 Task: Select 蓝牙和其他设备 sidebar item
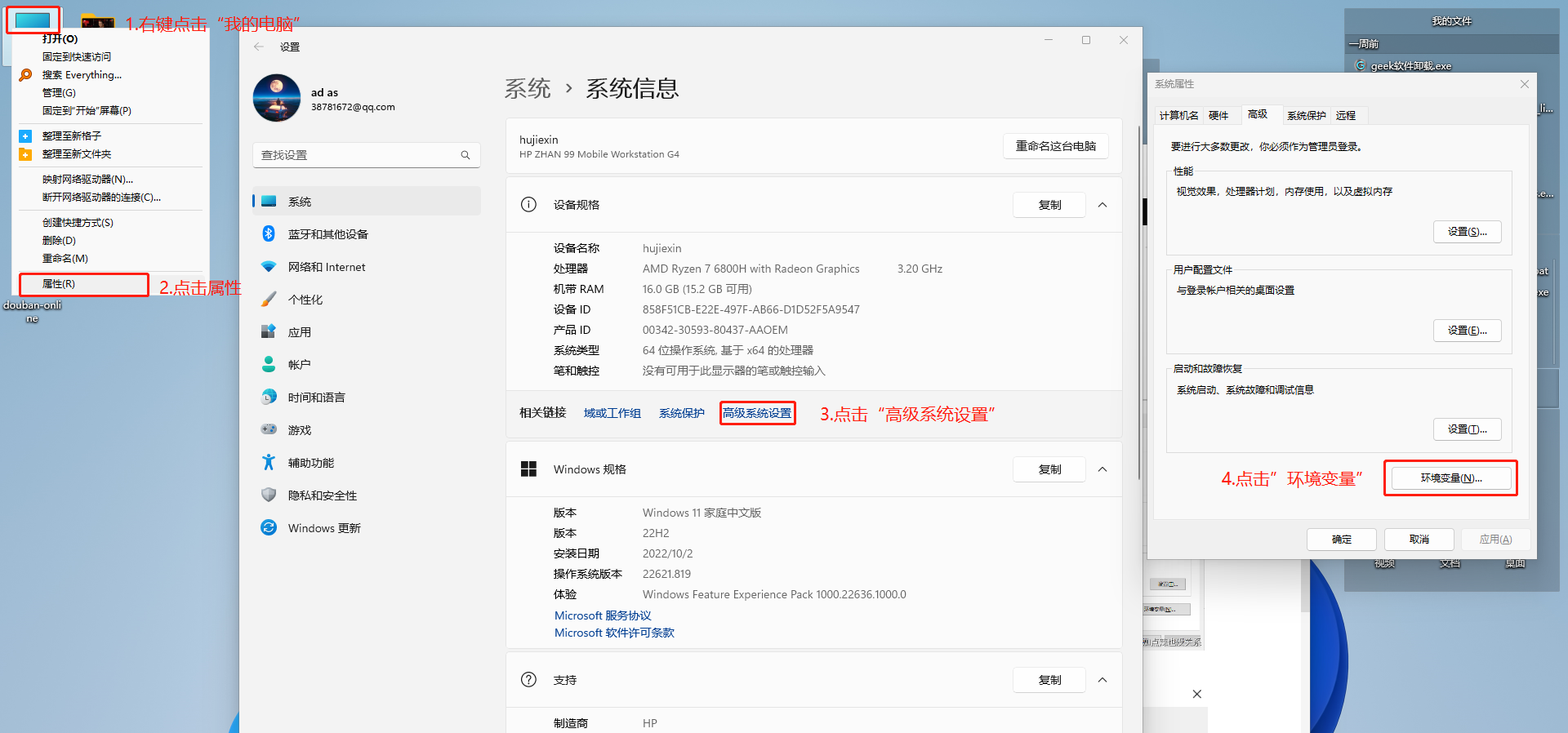366,233
